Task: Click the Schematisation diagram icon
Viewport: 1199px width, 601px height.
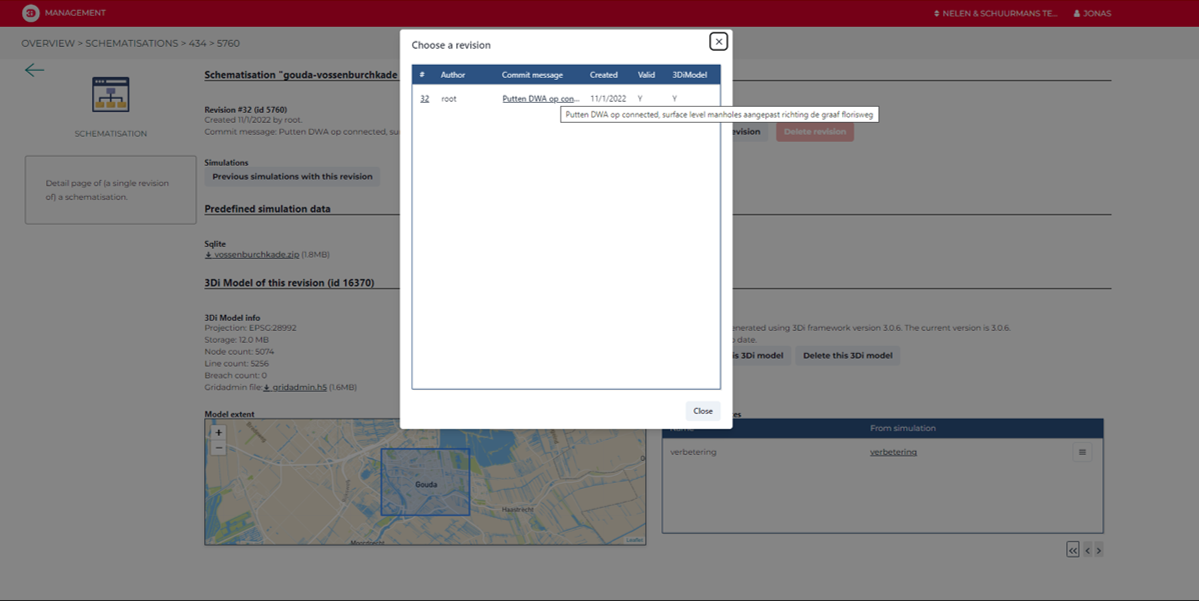Action: point(110,95)
